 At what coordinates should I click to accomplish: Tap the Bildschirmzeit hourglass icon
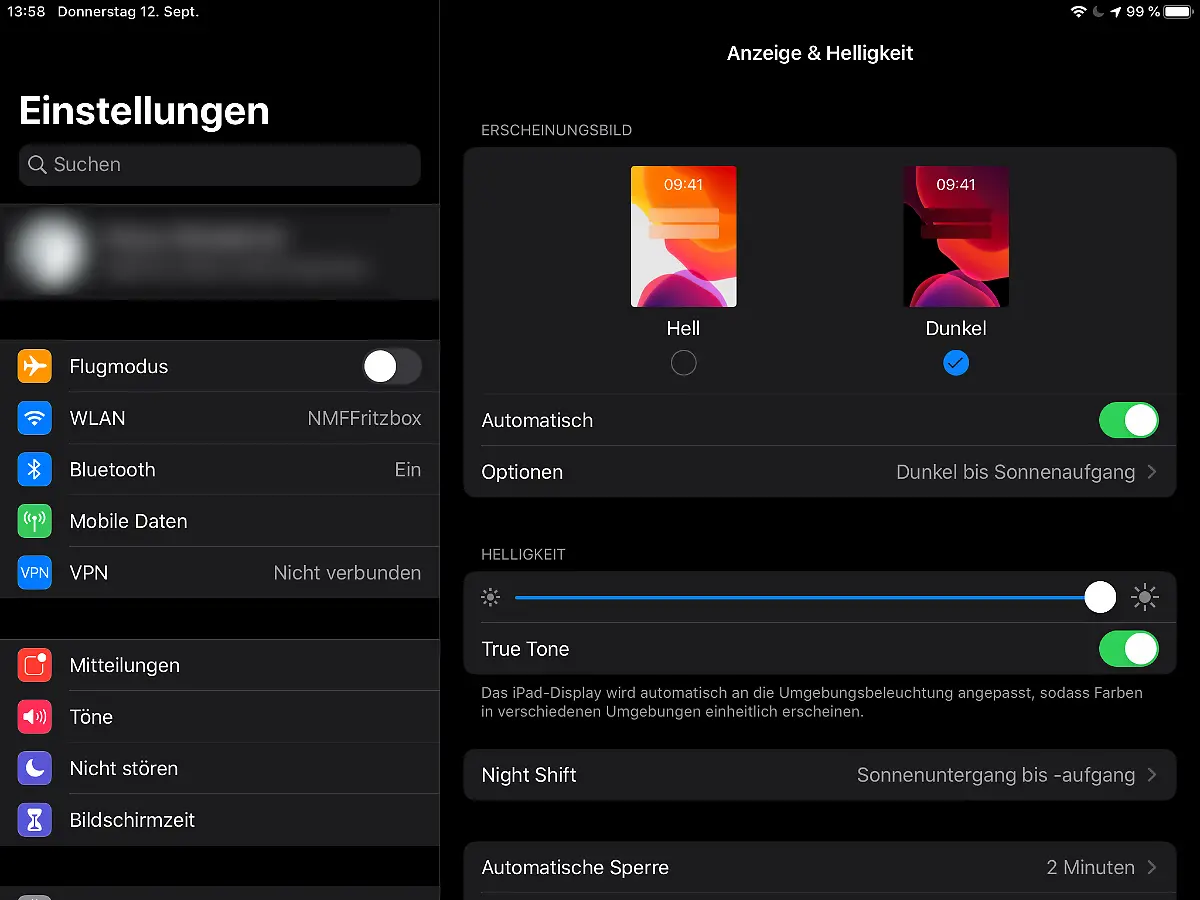pos(35,820)
